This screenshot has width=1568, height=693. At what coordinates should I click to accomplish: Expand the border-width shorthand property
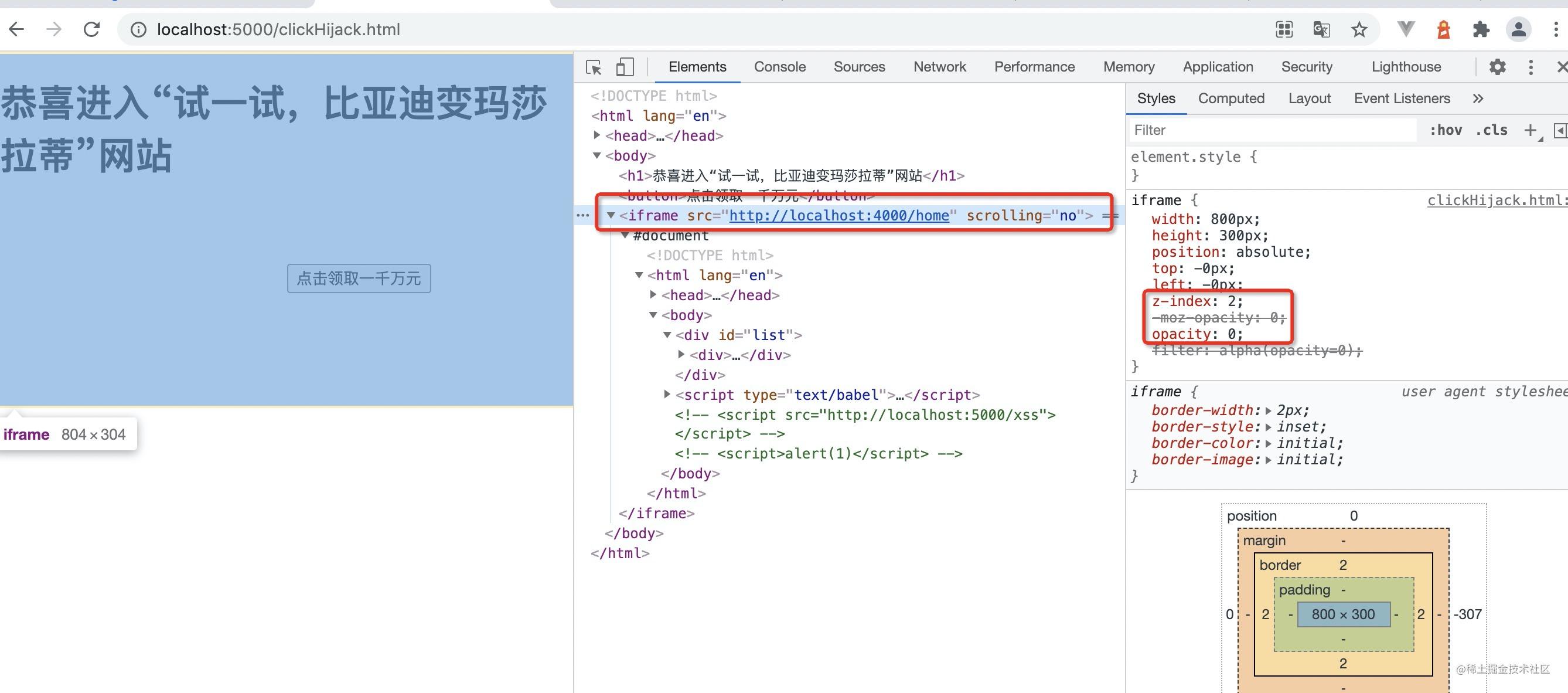tap(1268, 410)
